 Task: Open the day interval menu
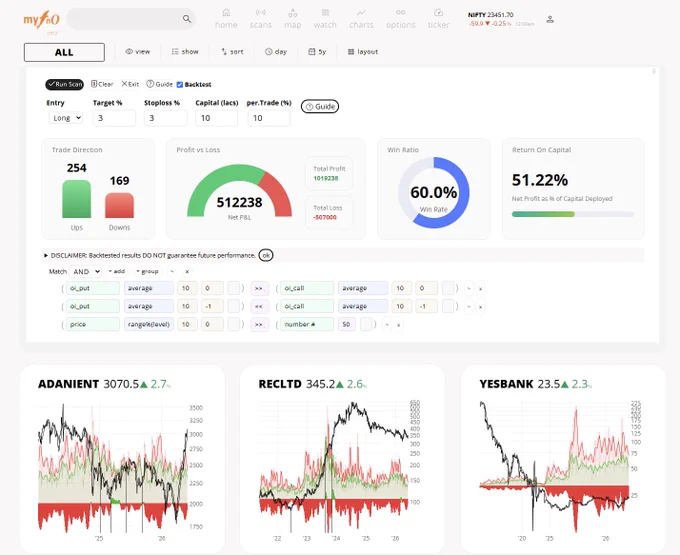coord(276,52)
